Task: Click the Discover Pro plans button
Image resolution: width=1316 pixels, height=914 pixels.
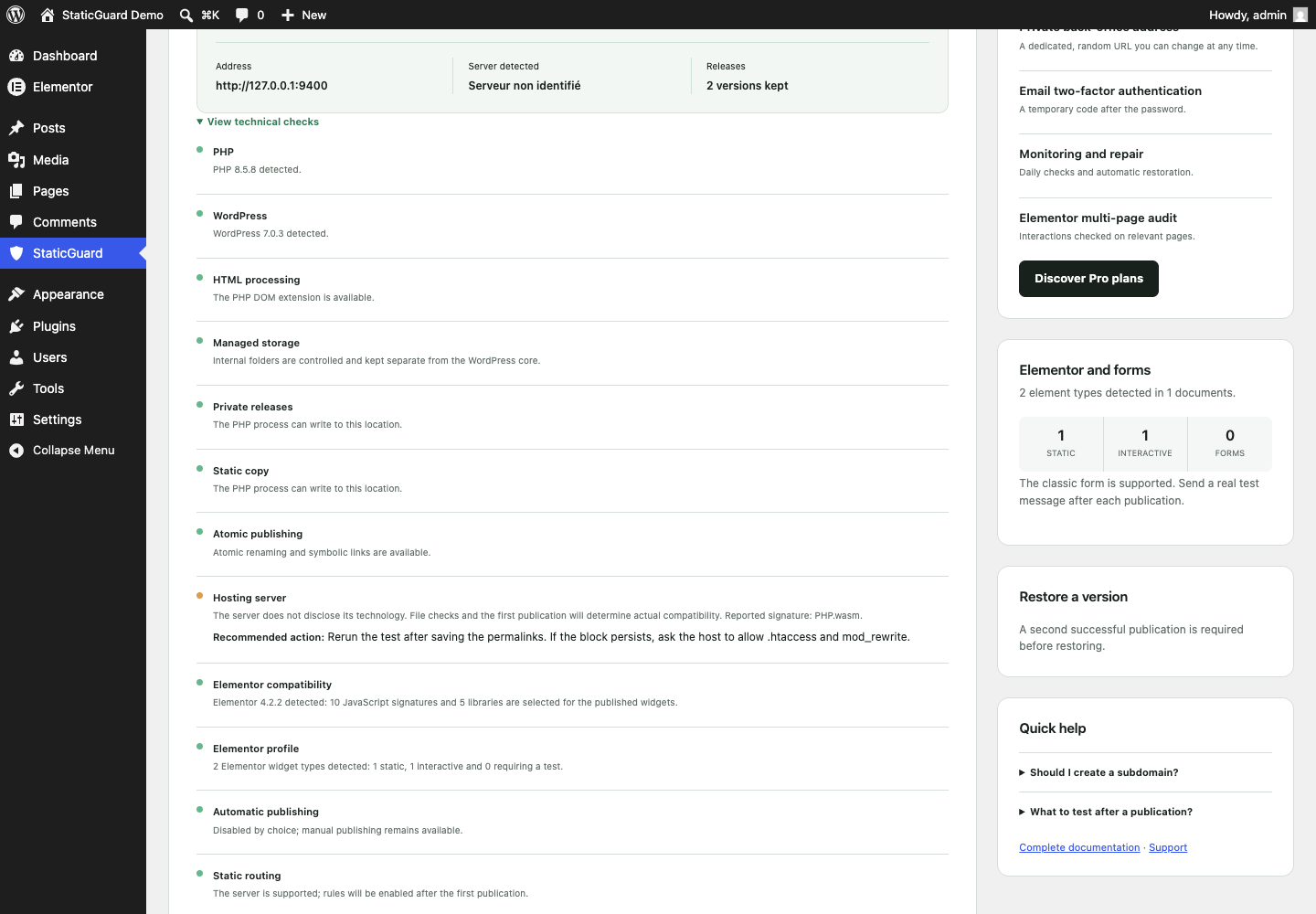Action: 1088,279
